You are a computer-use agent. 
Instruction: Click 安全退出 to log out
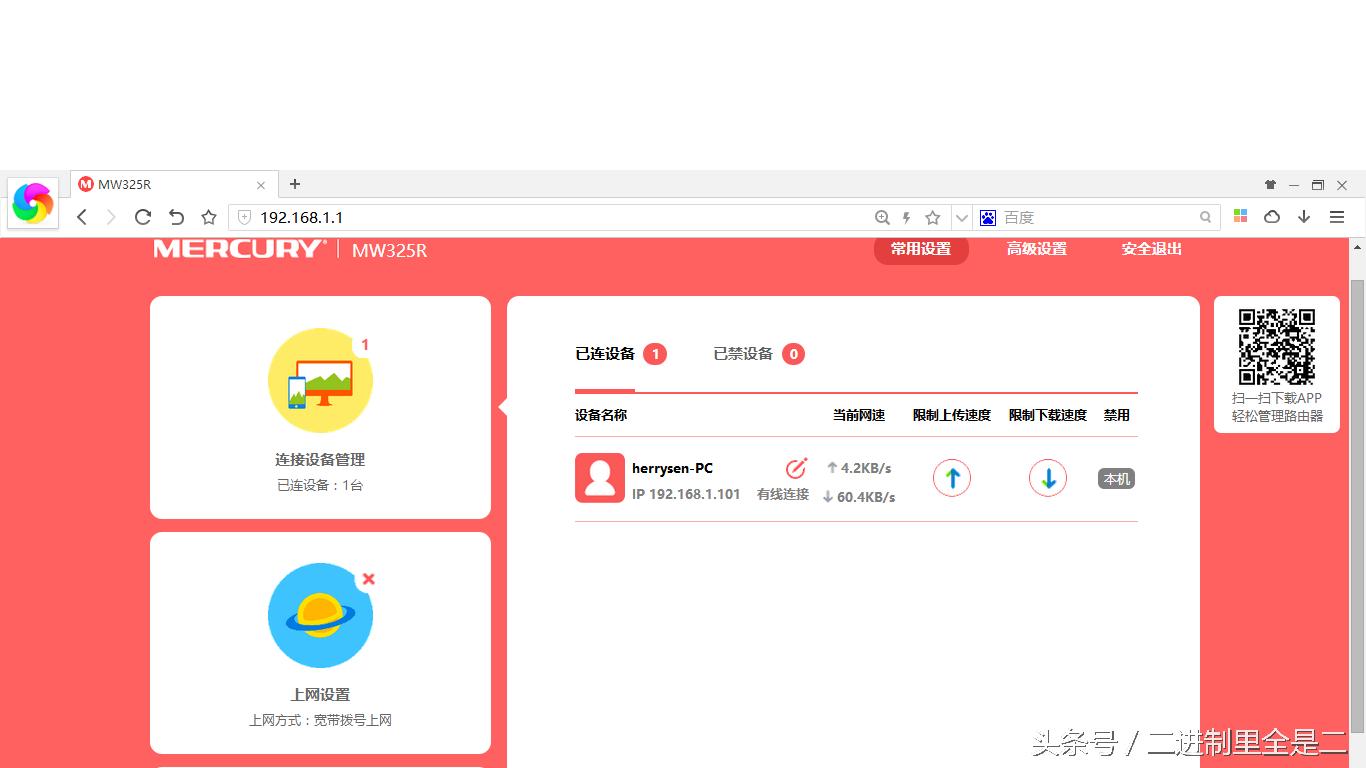(x=1152, y=249)
